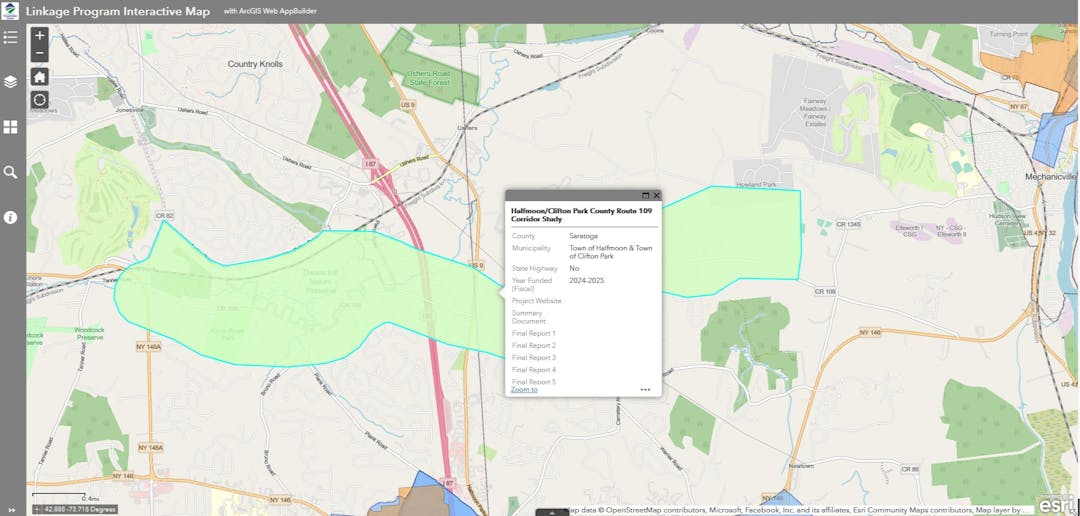
Task: Open the Legend list widget in the sidebar
Action: [11, 38]
